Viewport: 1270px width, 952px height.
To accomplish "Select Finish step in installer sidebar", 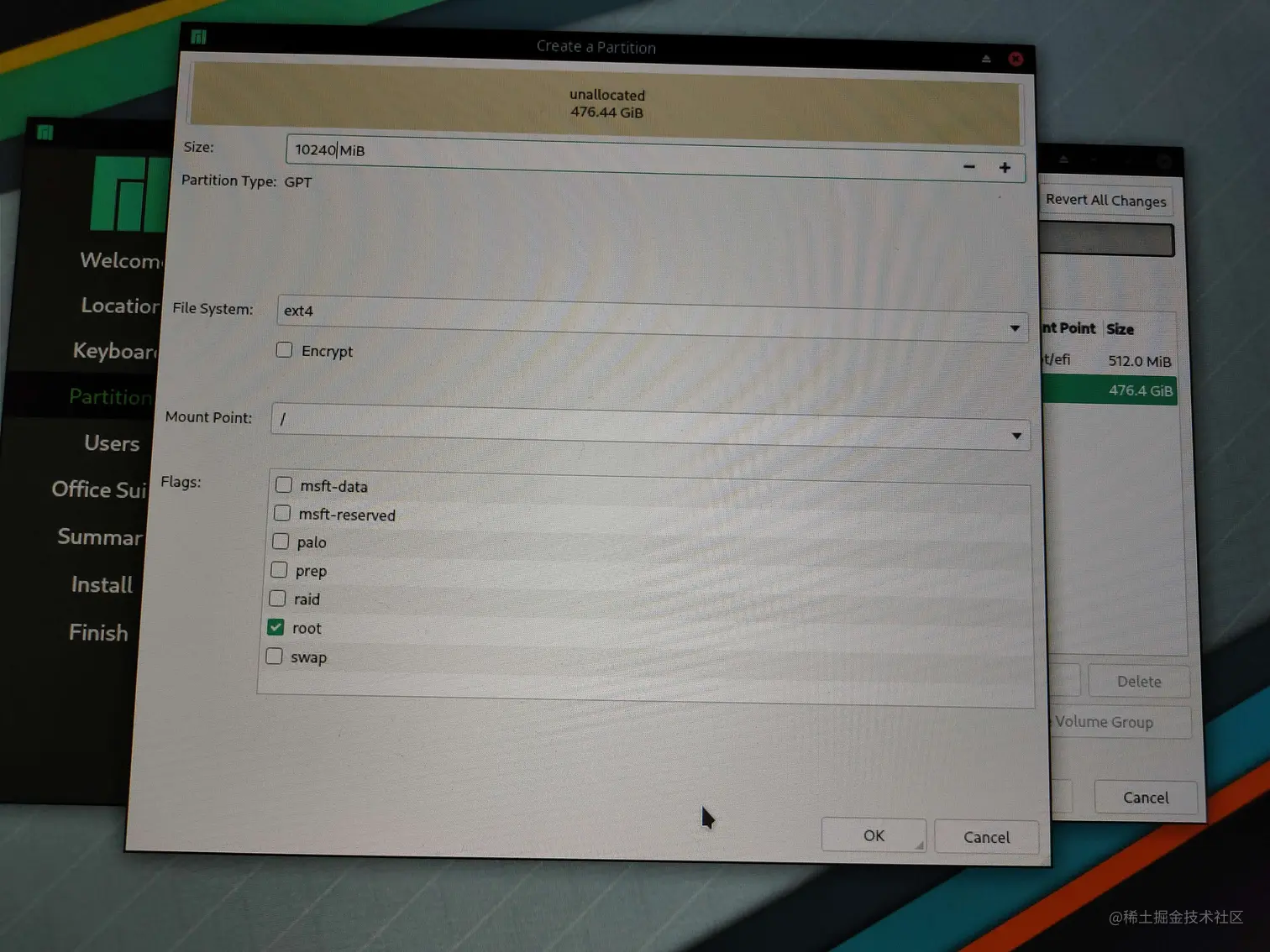I will pos(98,632).
